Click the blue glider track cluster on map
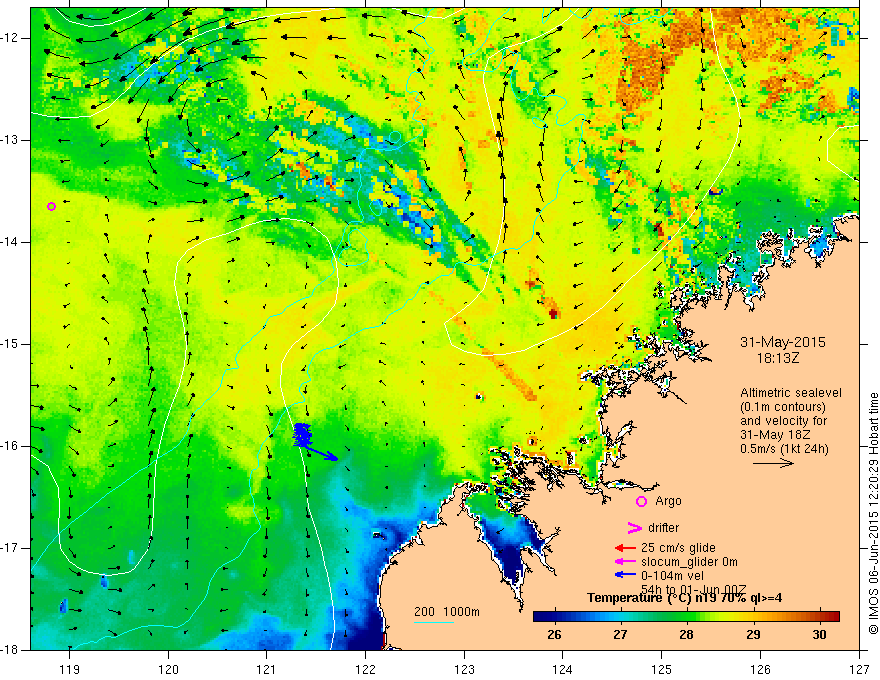Viewport: 880px width, 680px height. point(302,434)
